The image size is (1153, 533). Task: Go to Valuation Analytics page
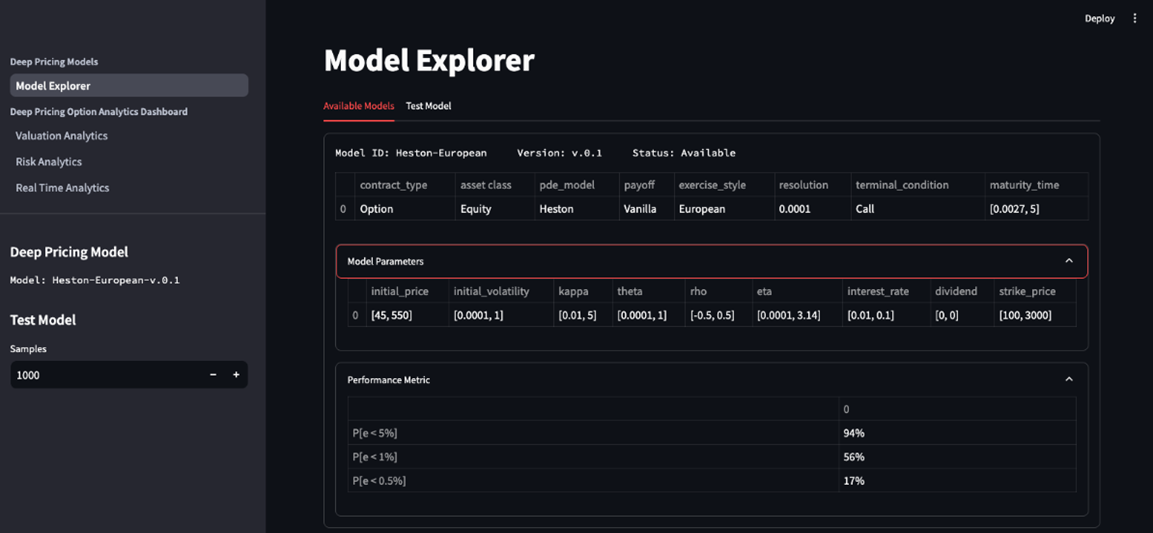[x=61, y=136]
